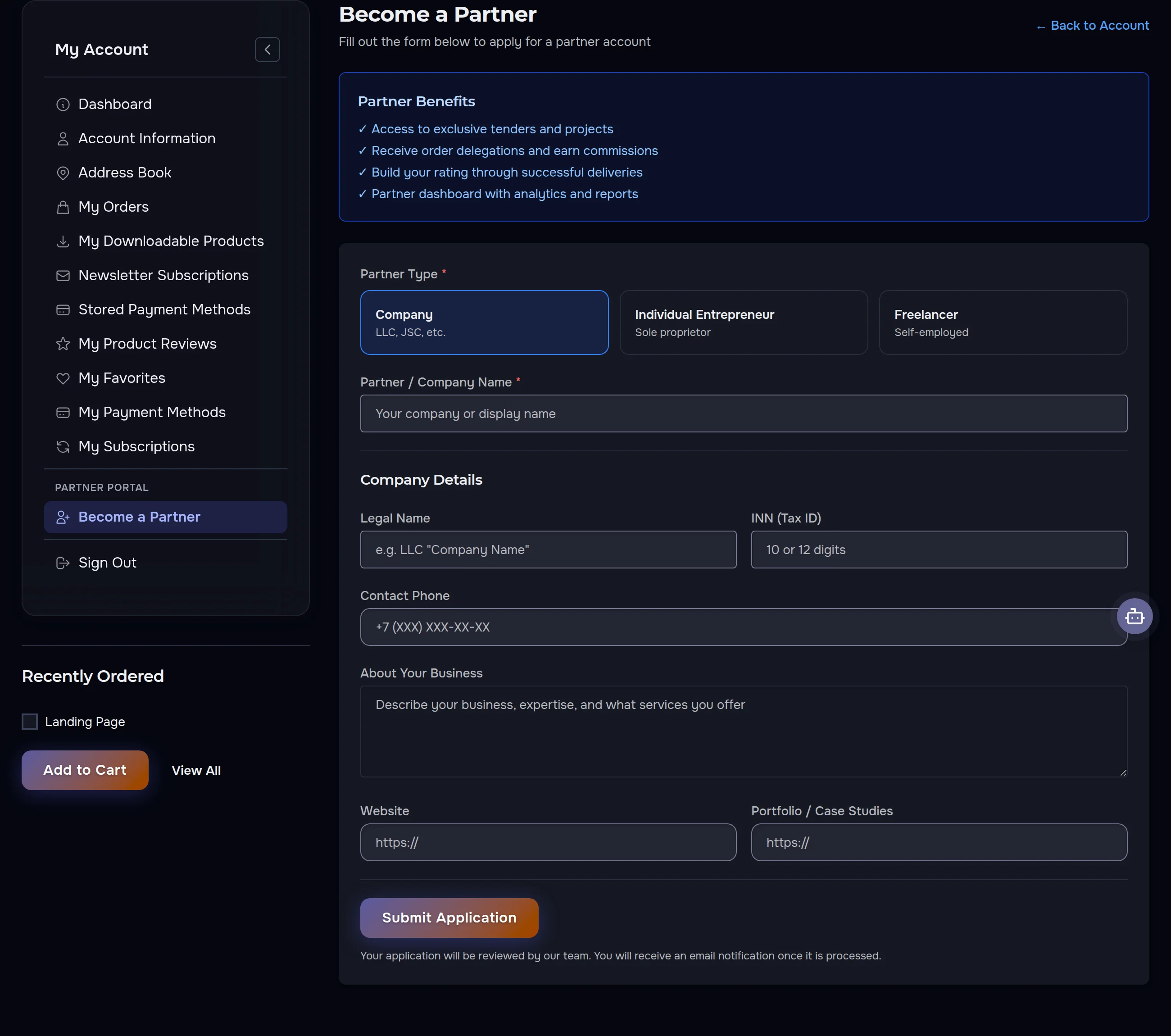Click the Landing Page product label
Screen dimensions: 1171x1036
(x=85, y=722)
